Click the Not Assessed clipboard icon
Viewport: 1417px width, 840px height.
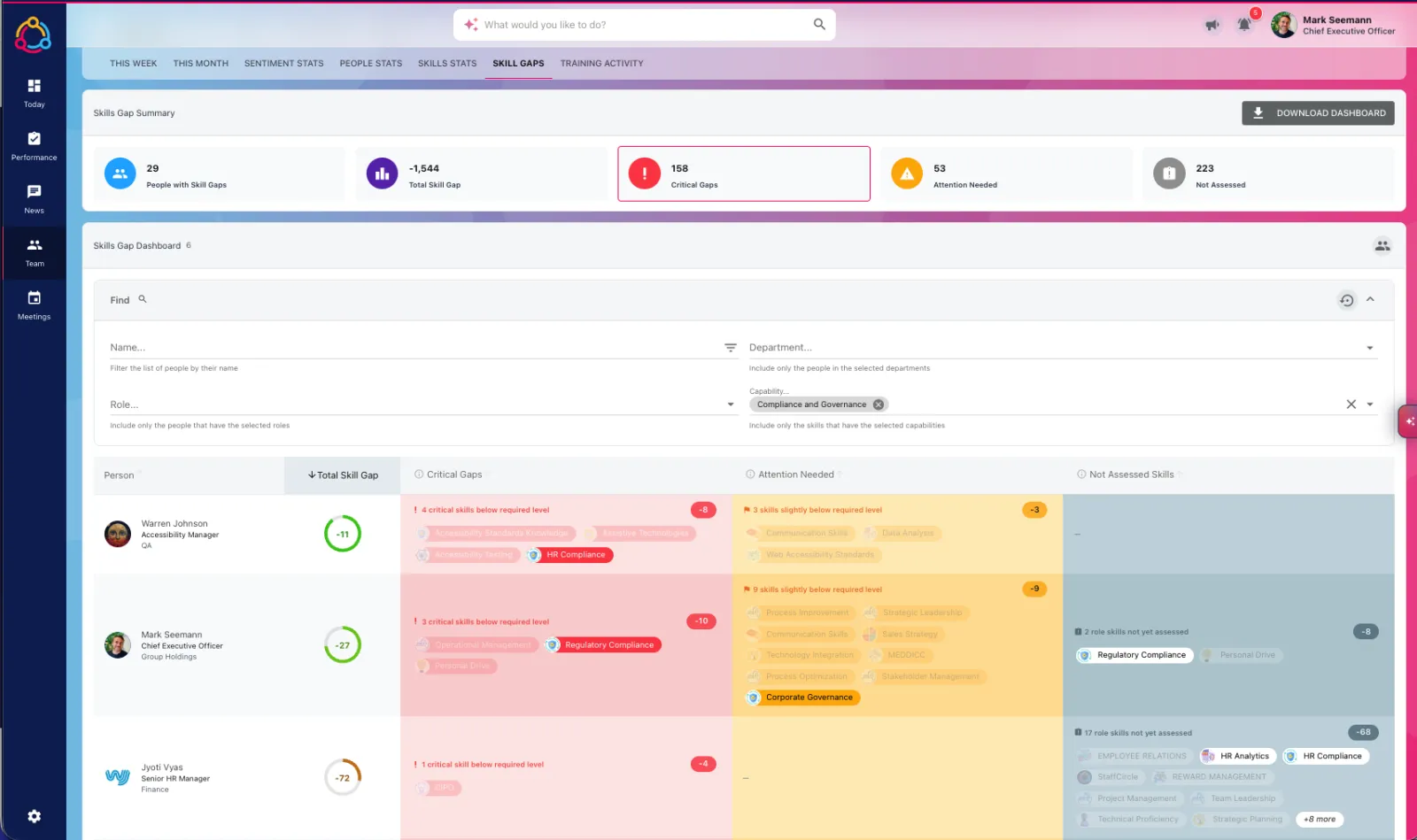(1169, 173)
